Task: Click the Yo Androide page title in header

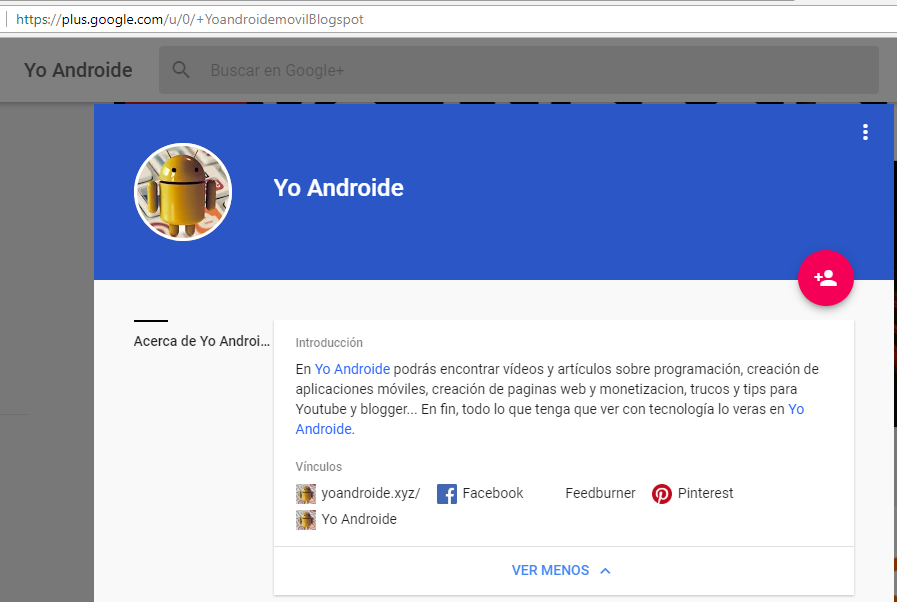Action: coord(78,70)
